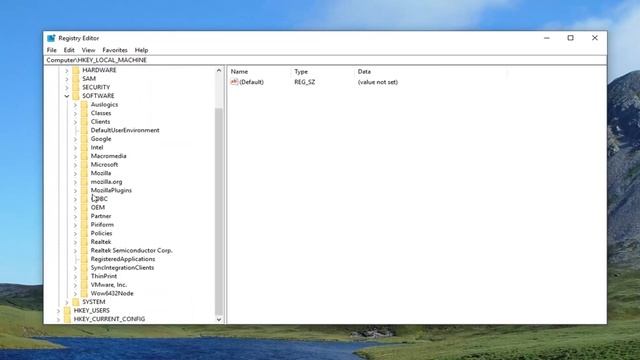Select the SyncIntegrationClients key
Screen dimensions: 640x360
tap(122, 268)
